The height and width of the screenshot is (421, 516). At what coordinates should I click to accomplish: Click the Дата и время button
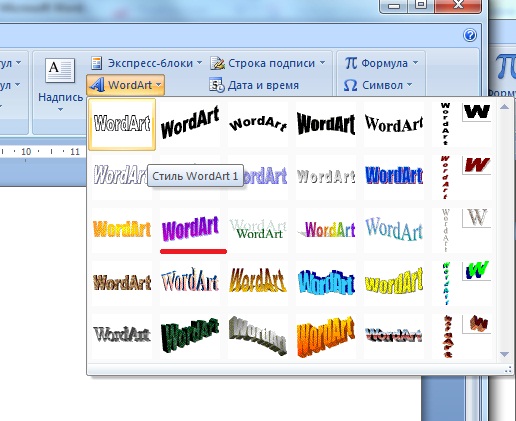pos(254,85)
